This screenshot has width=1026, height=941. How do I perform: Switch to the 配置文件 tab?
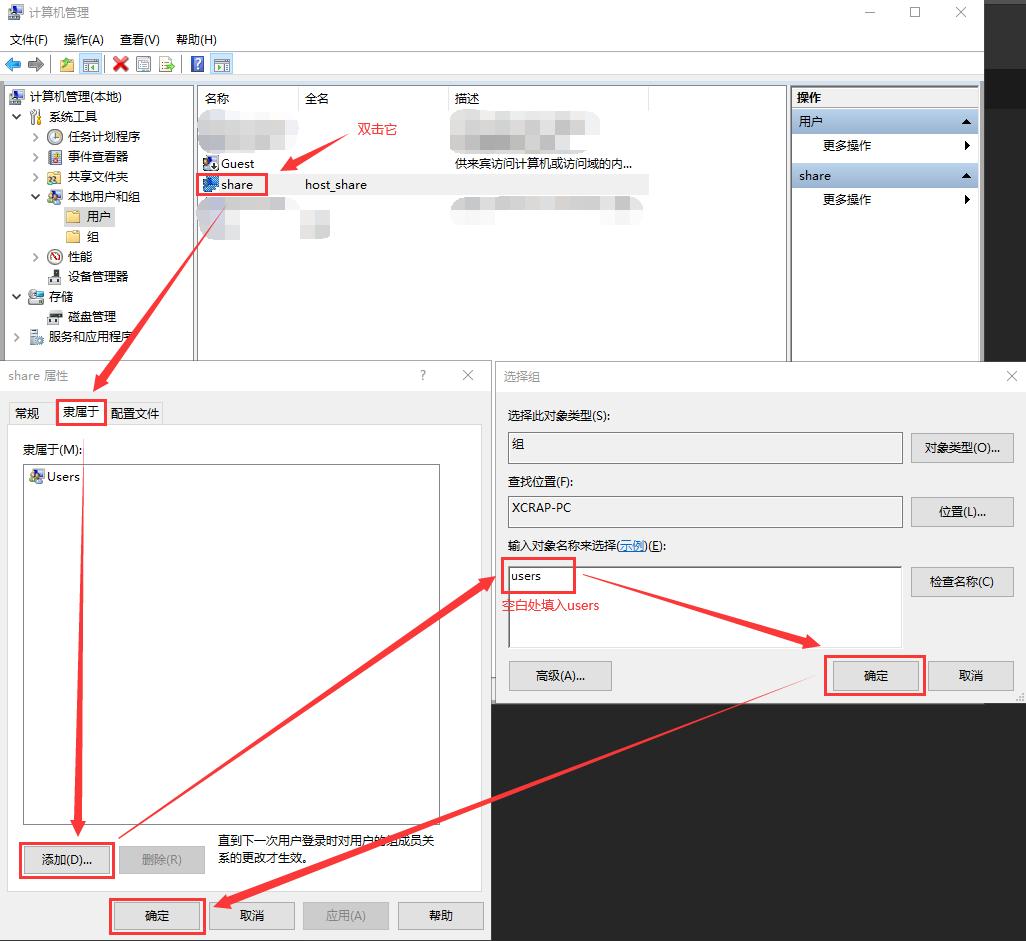[x=135, y=411]
